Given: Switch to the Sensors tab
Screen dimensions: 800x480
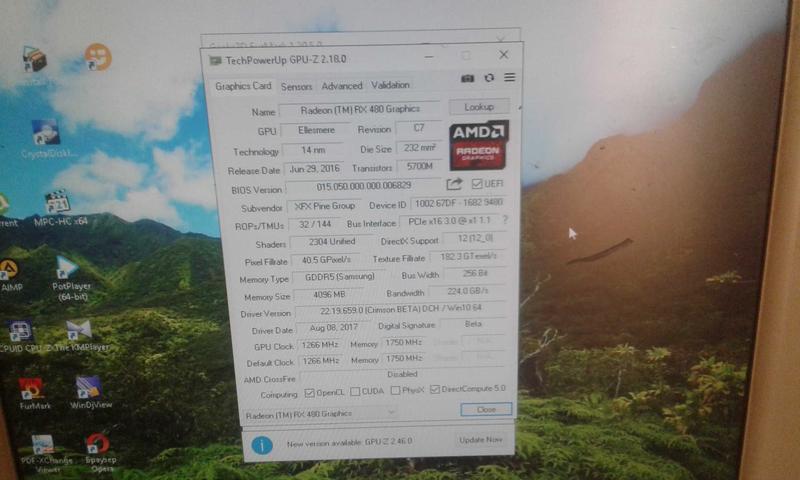Looking at the screenshot, I should pos(296,87).
